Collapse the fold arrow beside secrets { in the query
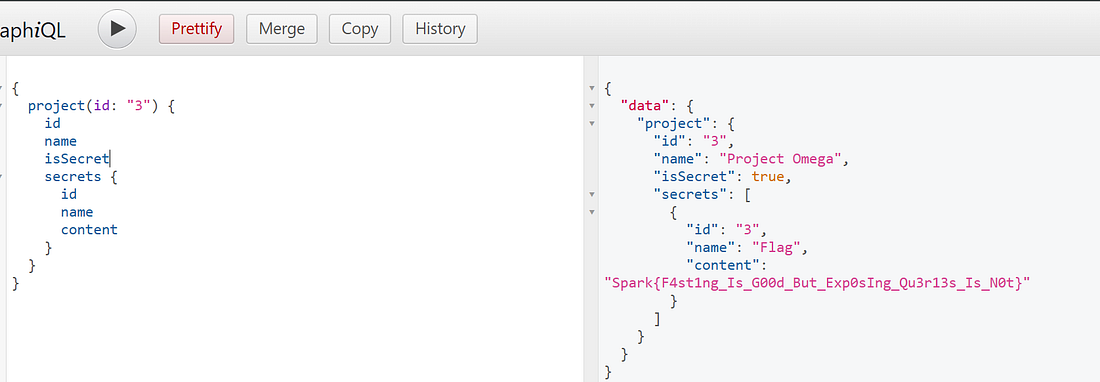The height and width of the screenshot is (382, 1100). 1,177
